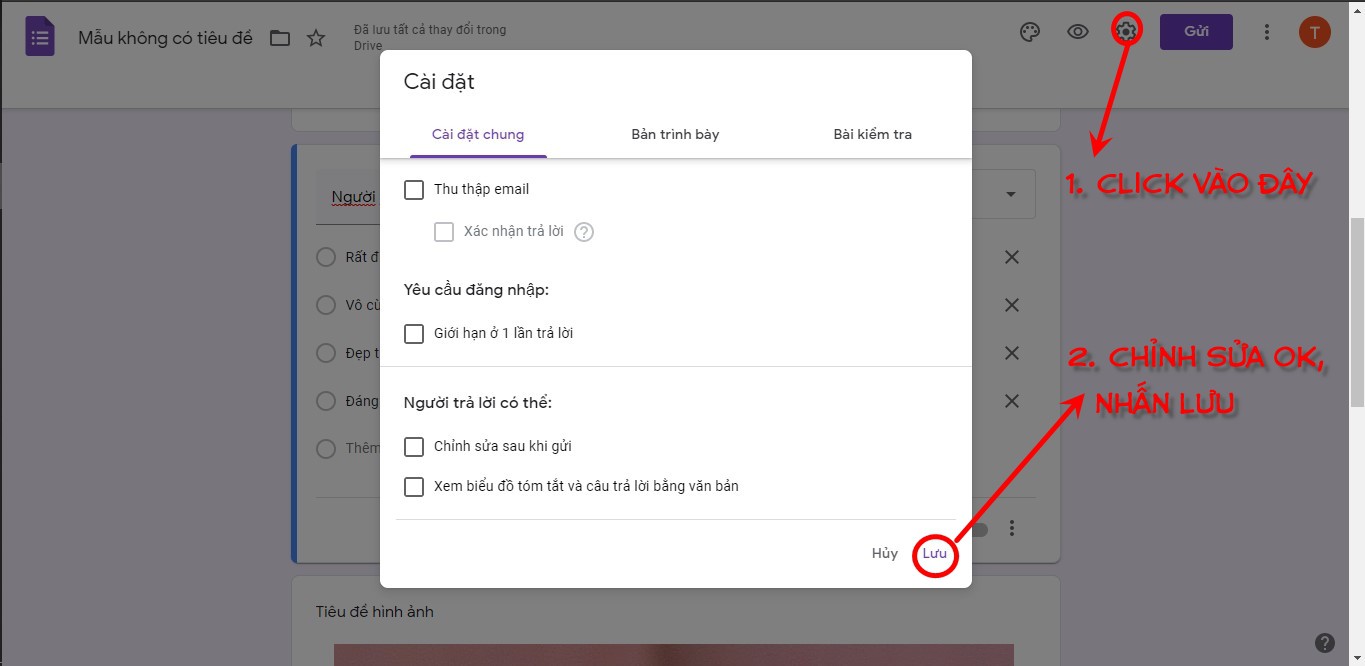Preview the form using the eye icon

click(1077, 31)
